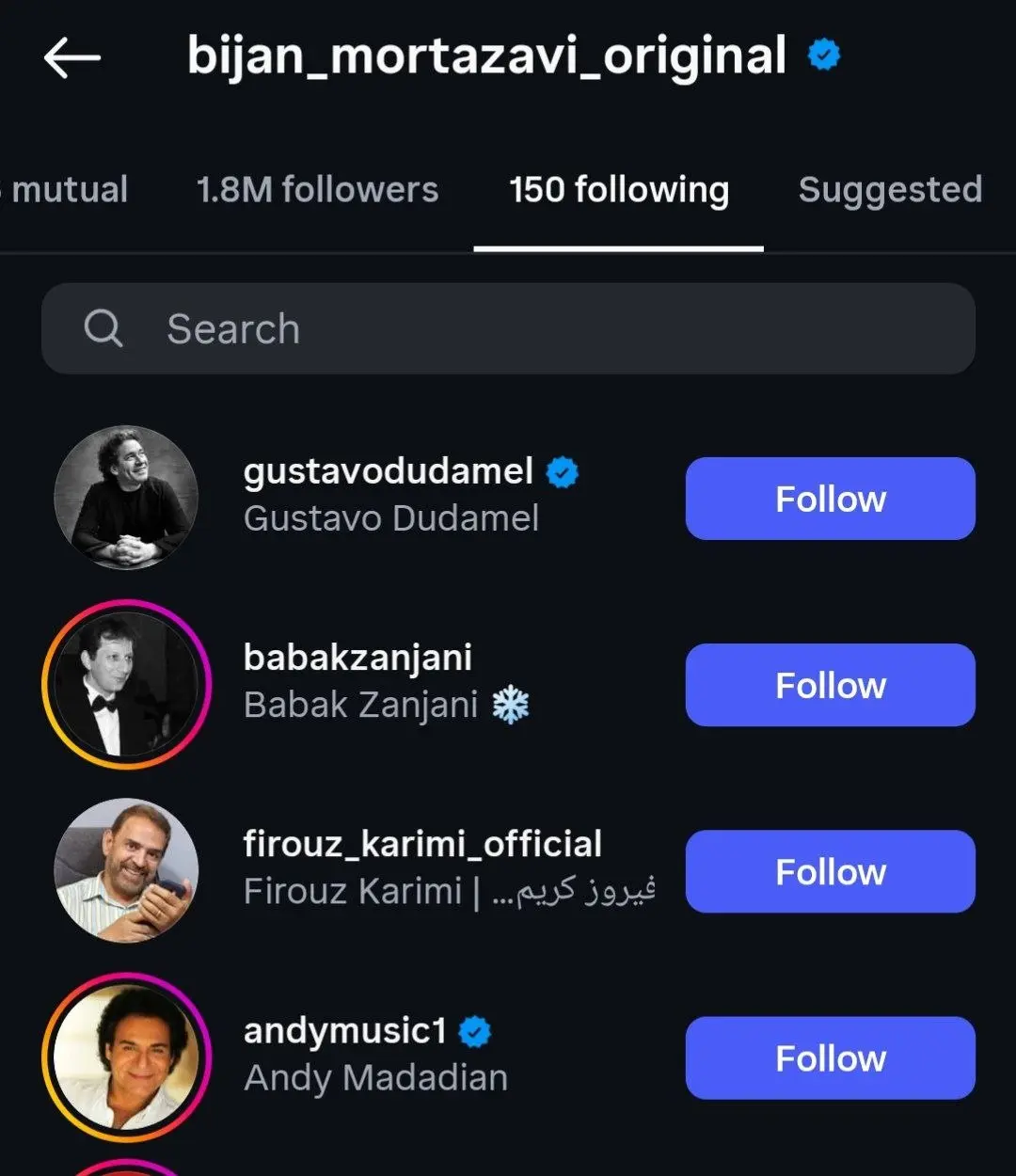
Task: Follow firouz_karimi_official
Action: [x=830, y=871]
